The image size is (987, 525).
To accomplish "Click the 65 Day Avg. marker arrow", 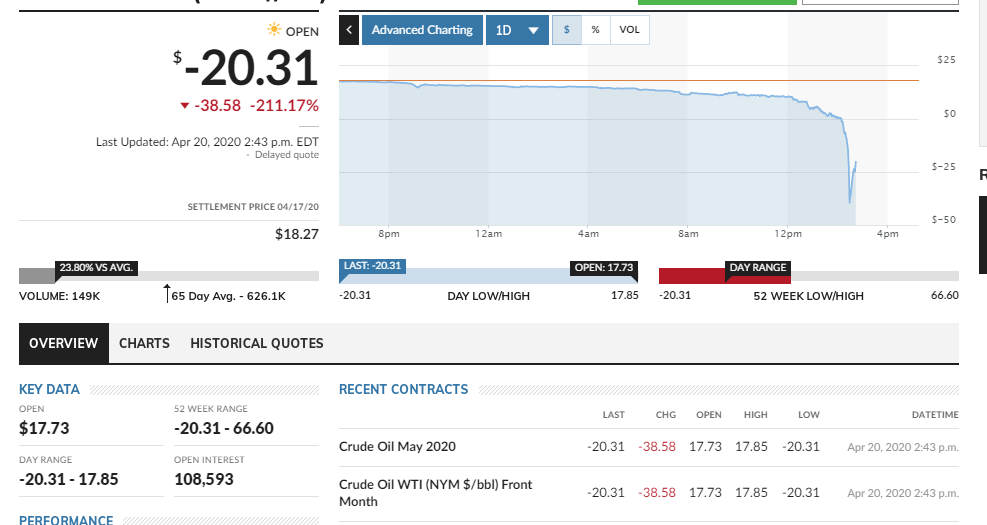I will [166, 293].
